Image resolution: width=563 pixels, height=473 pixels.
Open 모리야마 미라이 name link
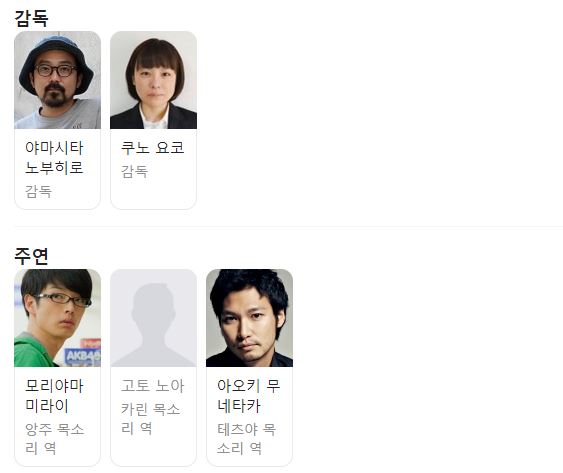[x=54, y=396]
